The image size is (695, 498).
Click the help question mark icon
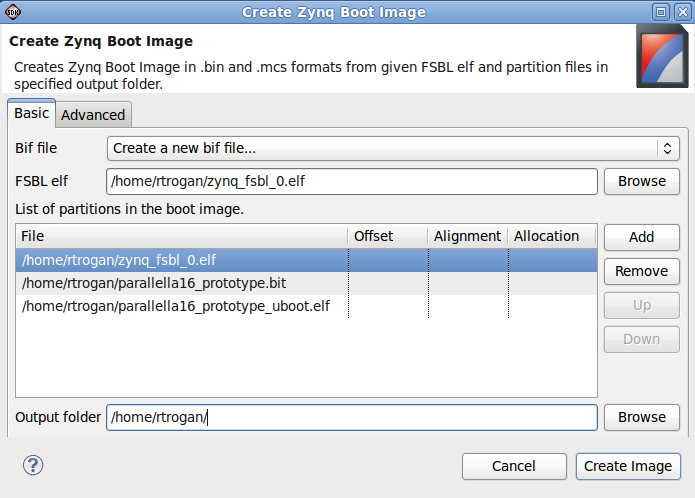(x=33, y=465)
